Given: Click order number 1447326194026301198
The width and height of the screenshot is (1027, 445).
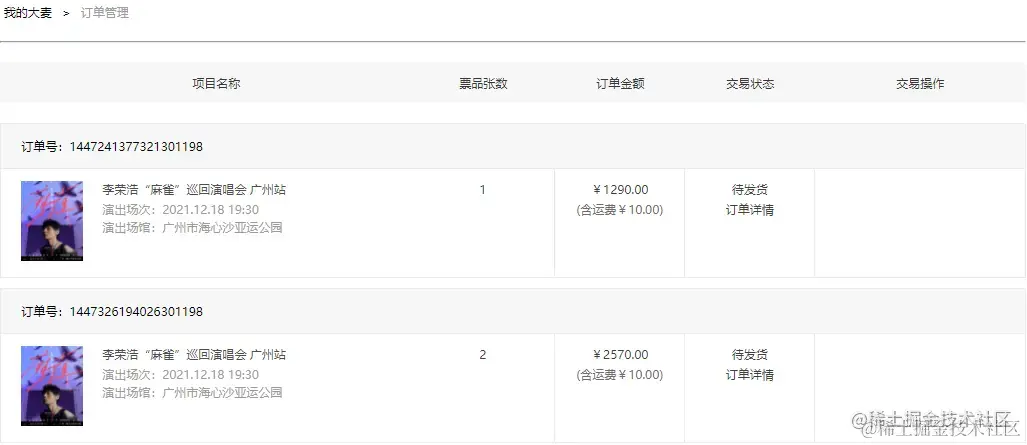Looking at the screenshot, I should click(x=136, y=312).
